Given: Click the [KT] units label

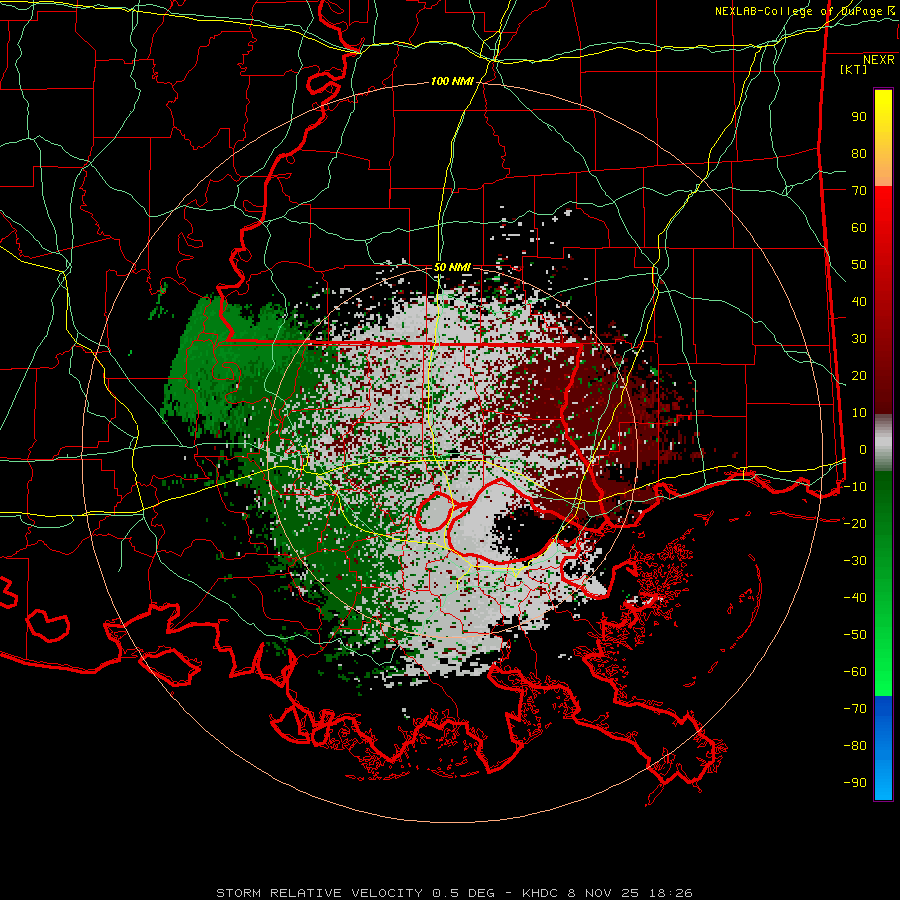Looking at the screenshot, I should (x=854, y=69).
